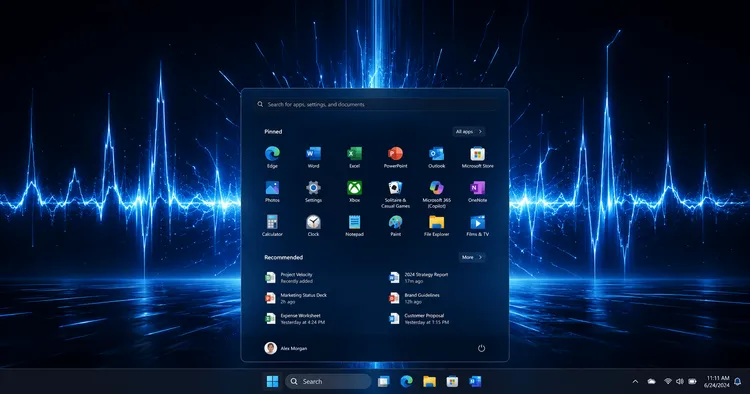Launch the Films & TV app
Screen dimensions: 750x394
pos(477,226)
